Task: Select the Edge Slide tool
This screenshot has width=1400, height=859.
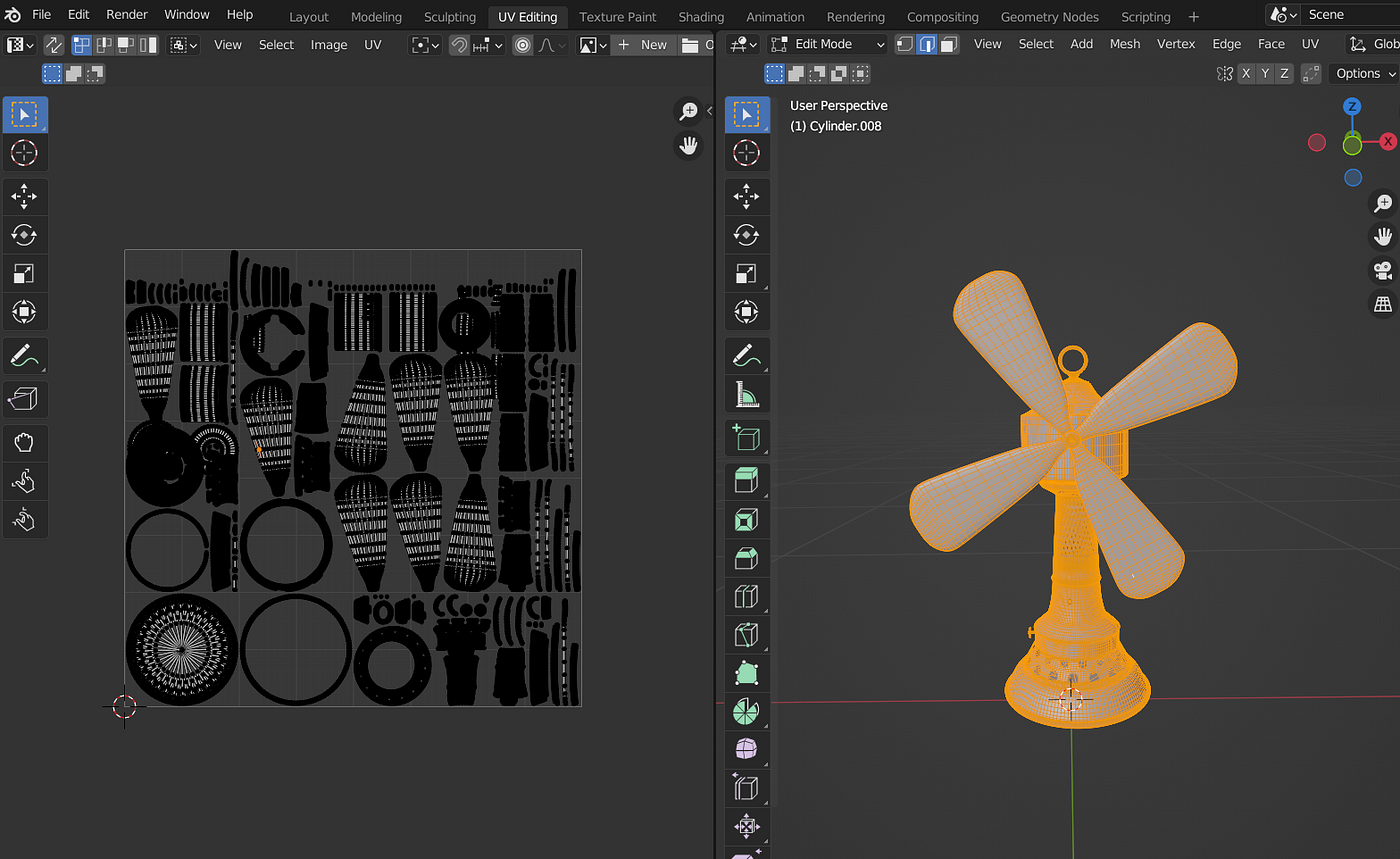Action: [x=747, y=790]
